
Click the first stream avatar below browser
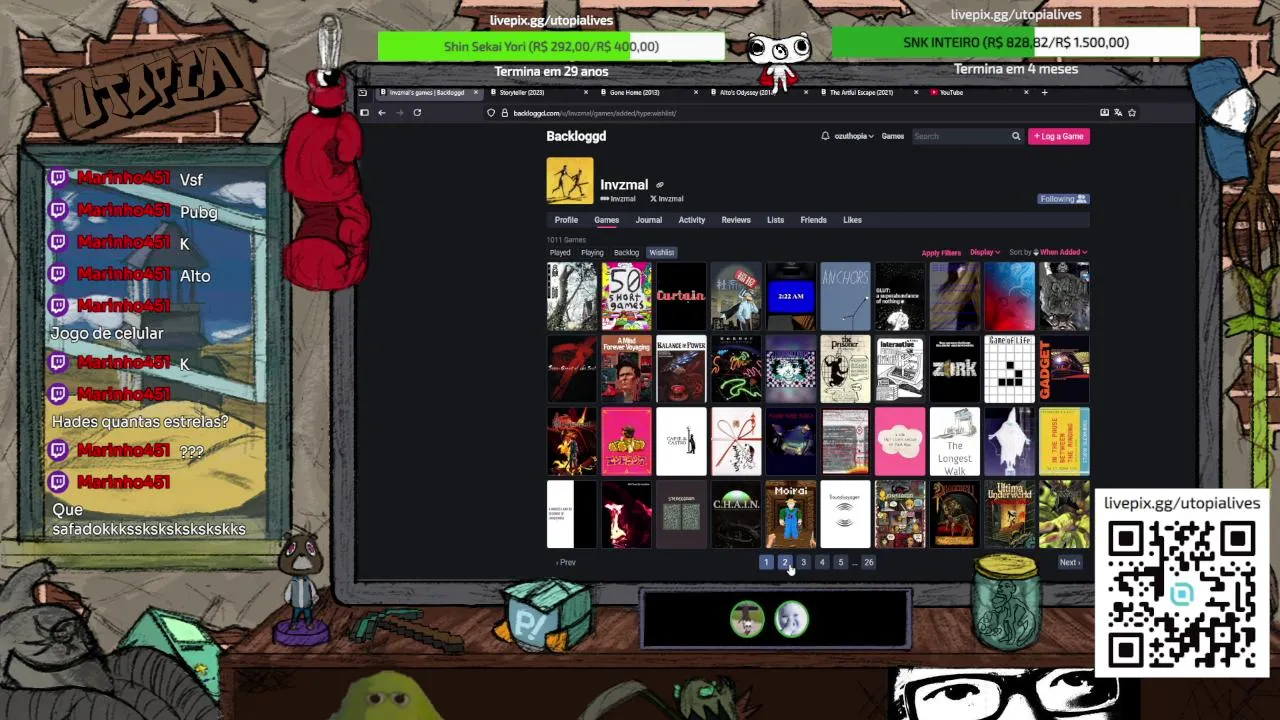[x=747, y=619]
